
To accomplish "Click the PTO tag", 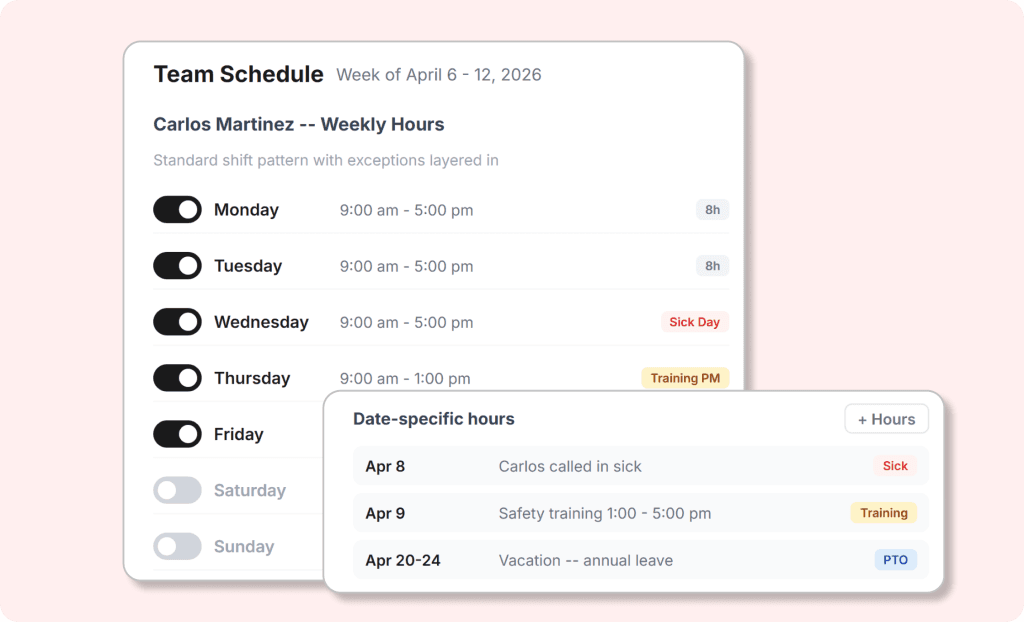I will pos(895,560).
